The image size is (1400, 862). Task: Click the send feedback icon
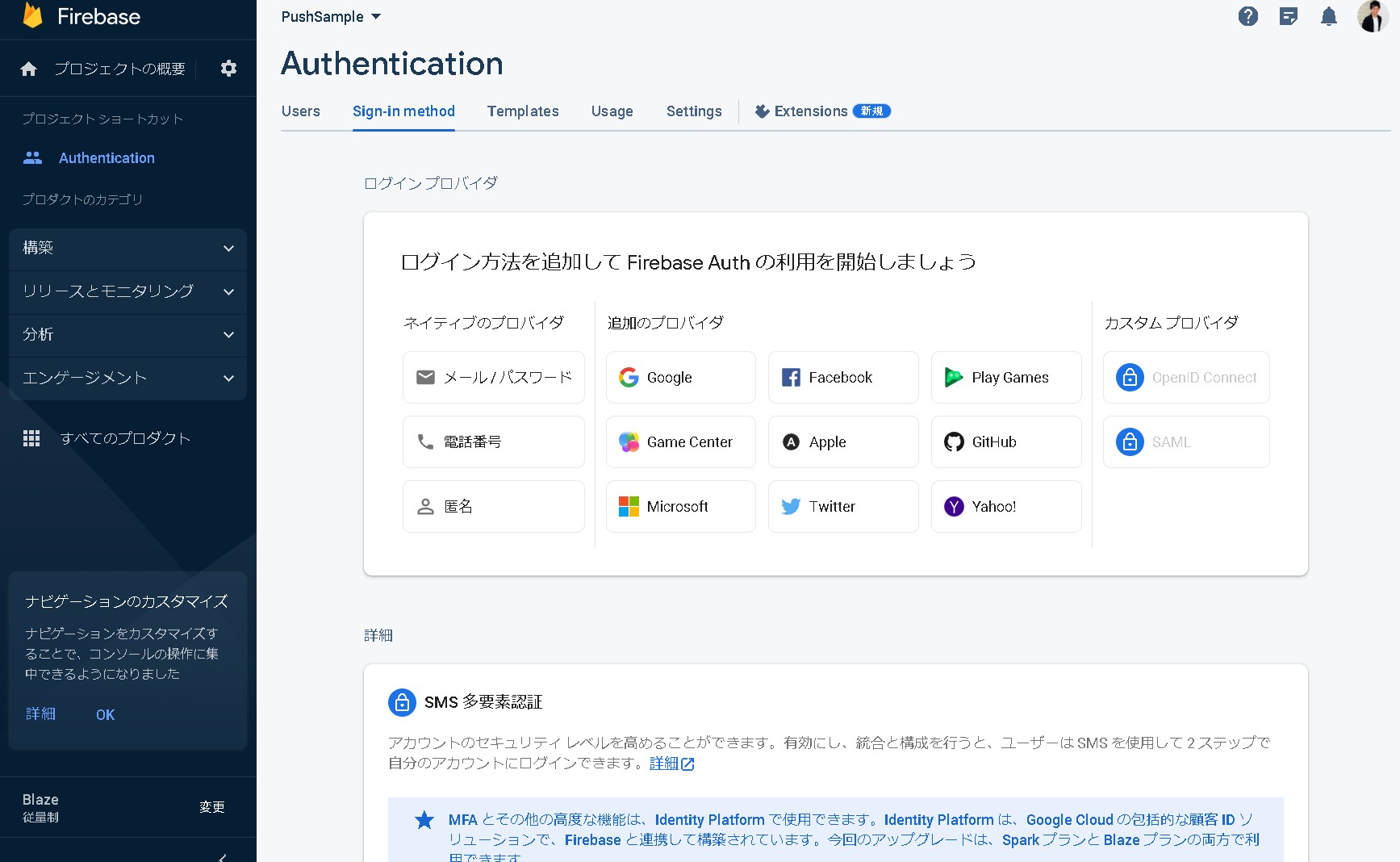(x=1288, y=16)
